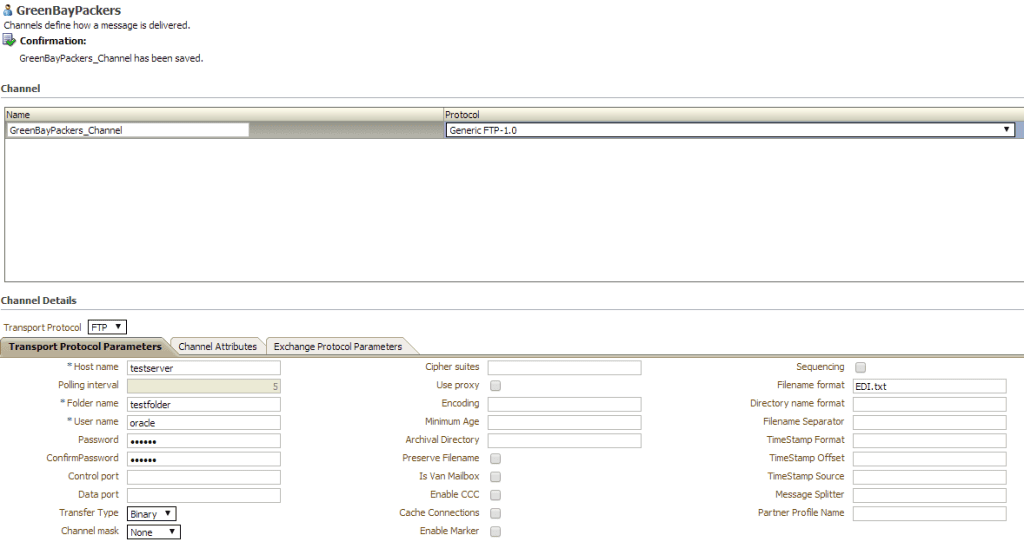Click the Partner Profile Name field
1024x555 pixels.
(929, 514)
